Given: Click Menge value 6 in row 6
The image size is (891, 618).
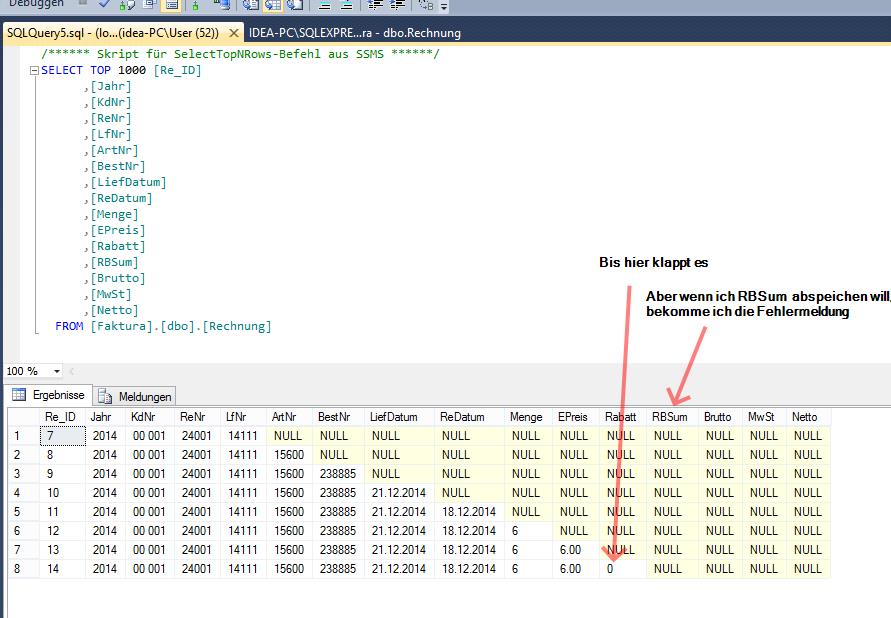Looking at the screenshot, I should [528, 531].
